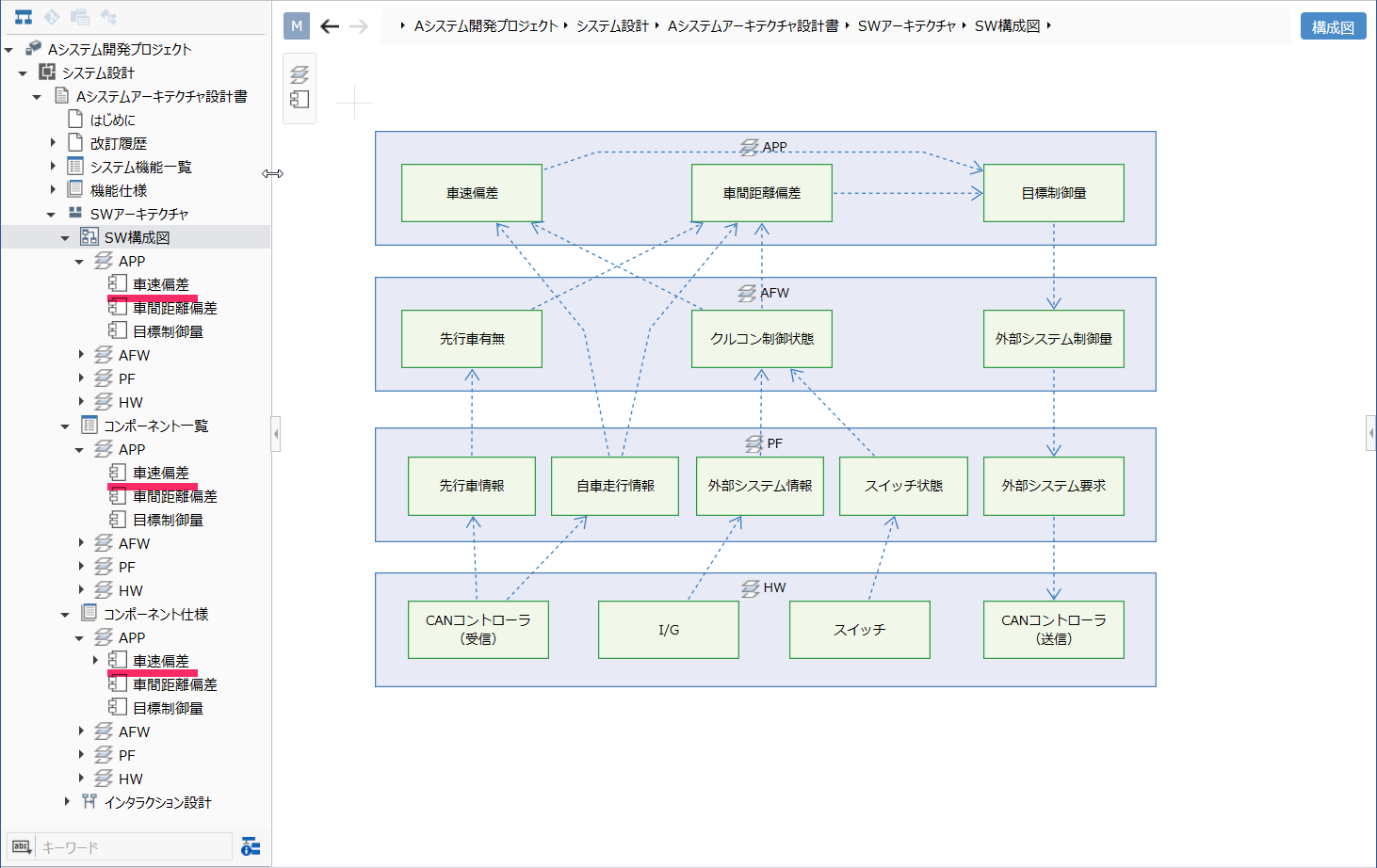1377x868 pixels.
Task: Expand AFW under SW構成図
Action: tap(81, 354)
